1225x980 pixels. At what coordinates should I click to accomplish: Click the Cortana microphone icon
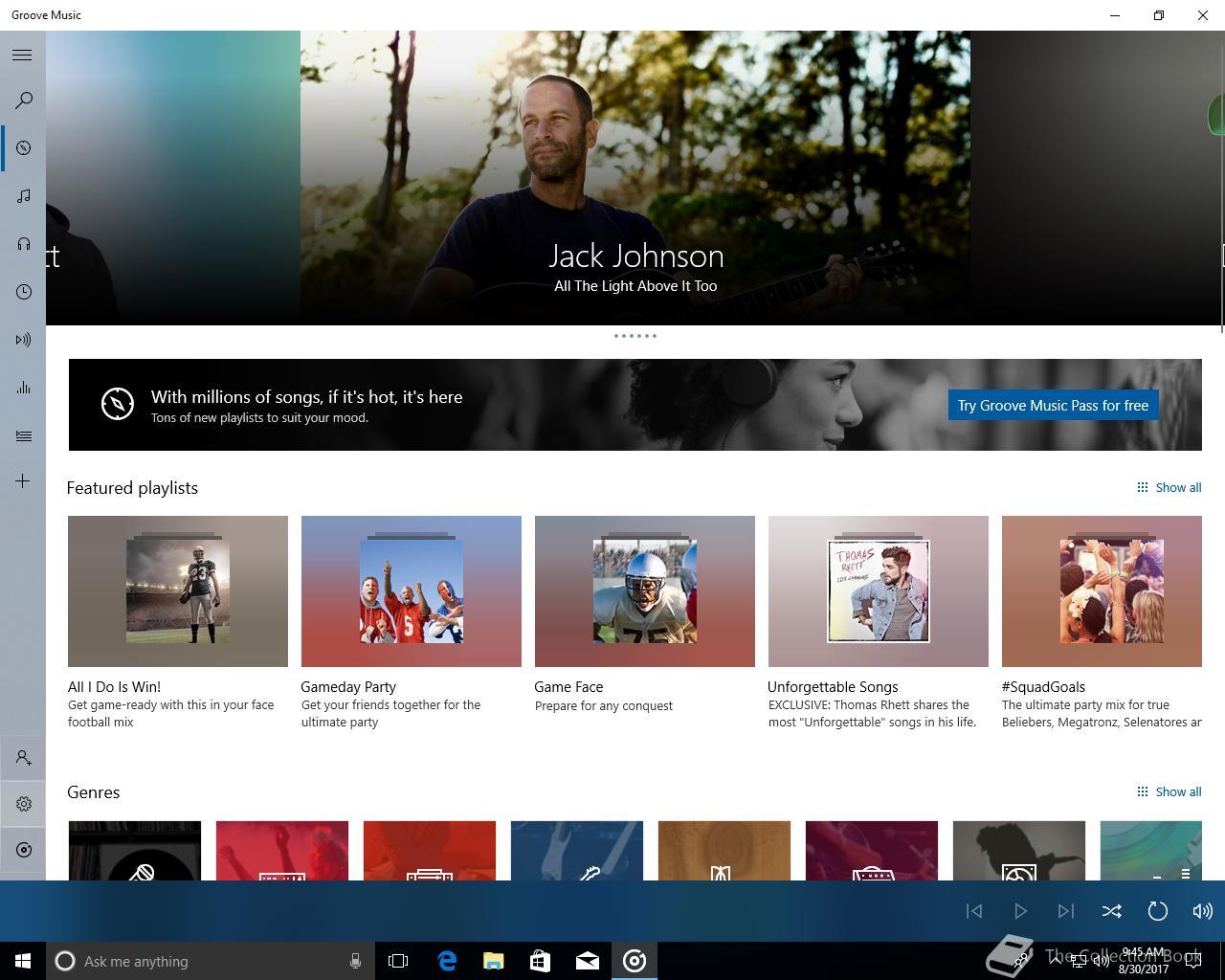355,961
